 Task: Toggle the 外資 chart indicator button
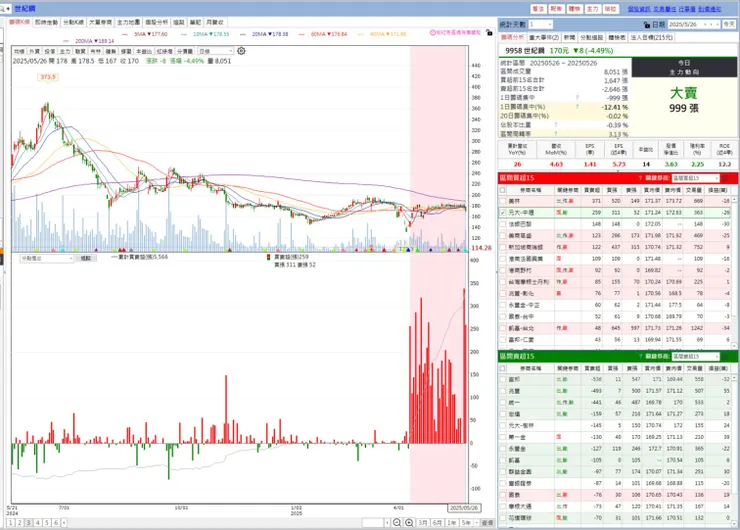(34, 51)
